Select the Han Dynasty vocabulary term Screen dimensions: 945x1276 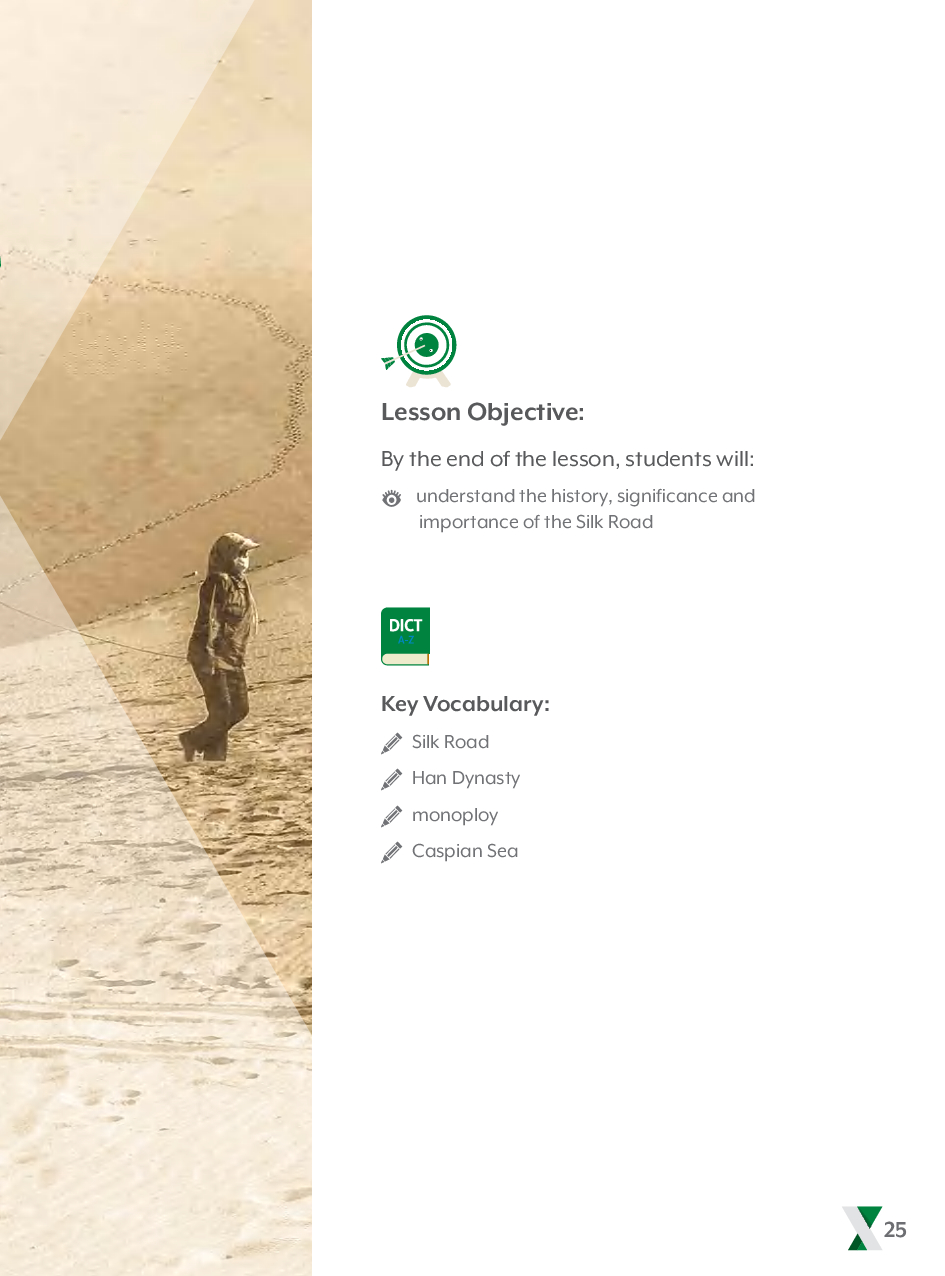coord(466,779)
